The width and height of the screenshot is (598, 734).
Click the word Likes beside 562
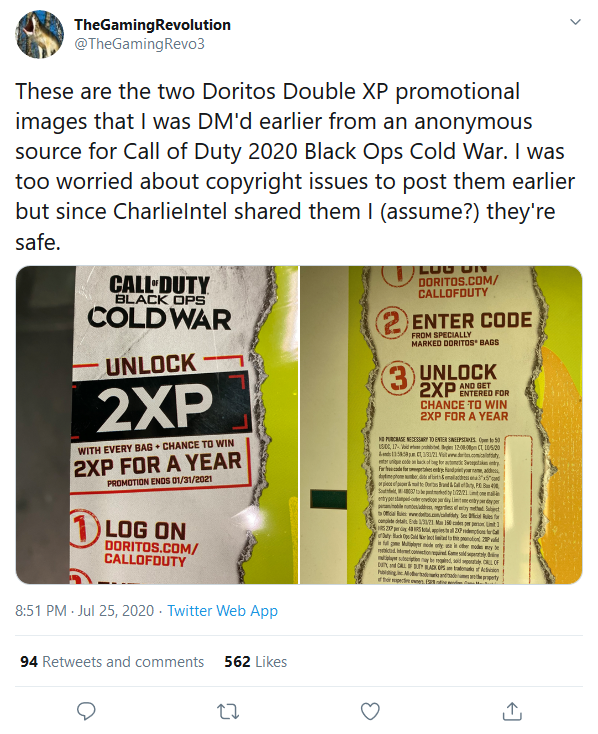pyautogui.click(x=271, y=661)
